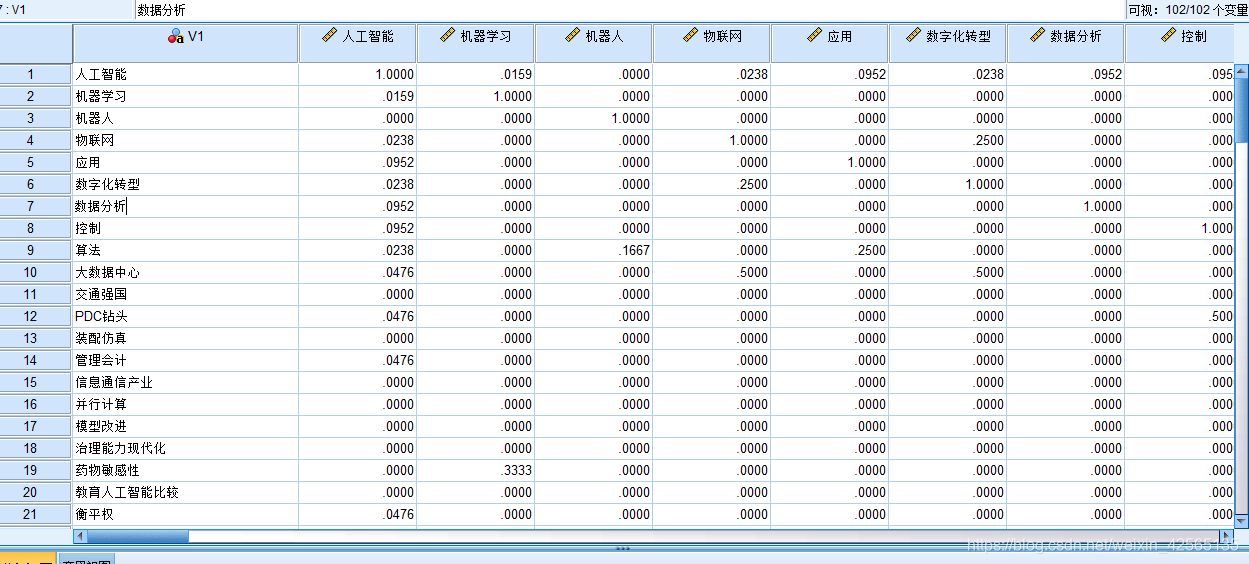The height and width of the screenshot is (564, 1249).
Task: Click the 1.0000 value in the 数据分析 column
Action: pyautogui.click(x=1103, y=206)
